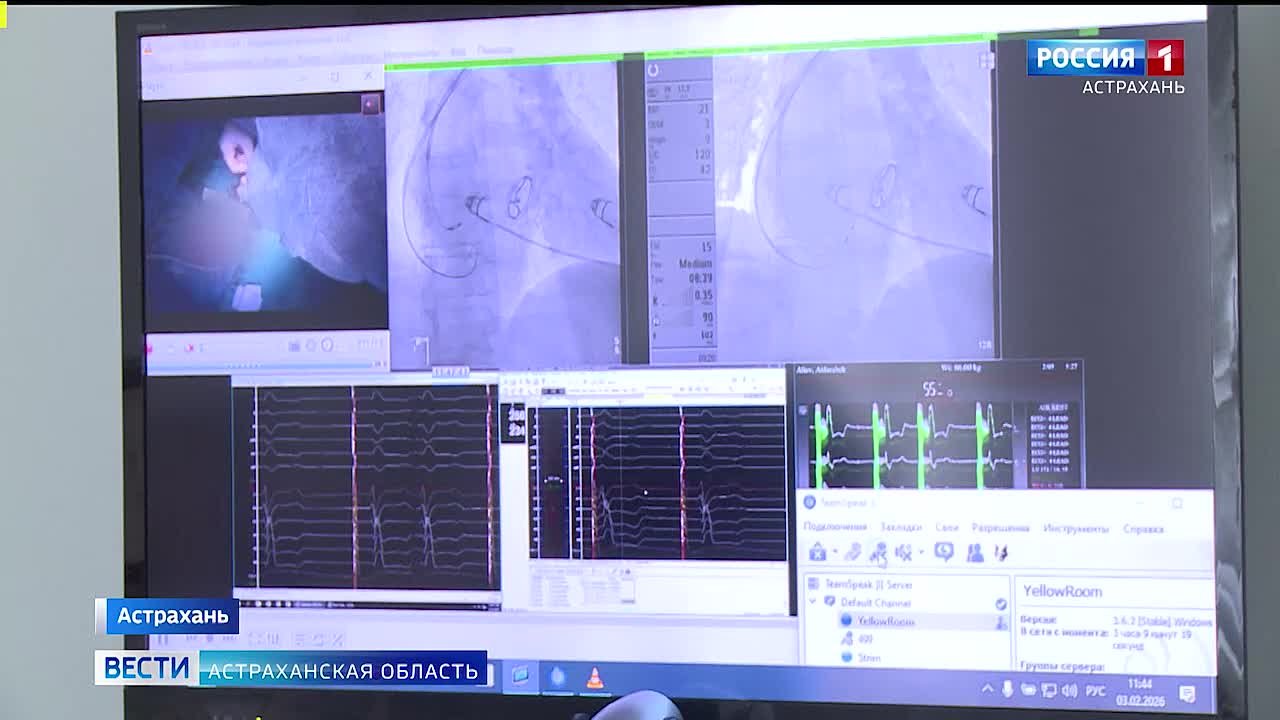Click the VLC cone icon in taskbar
Screen dimensions: 1280x720
pos(594,678)
